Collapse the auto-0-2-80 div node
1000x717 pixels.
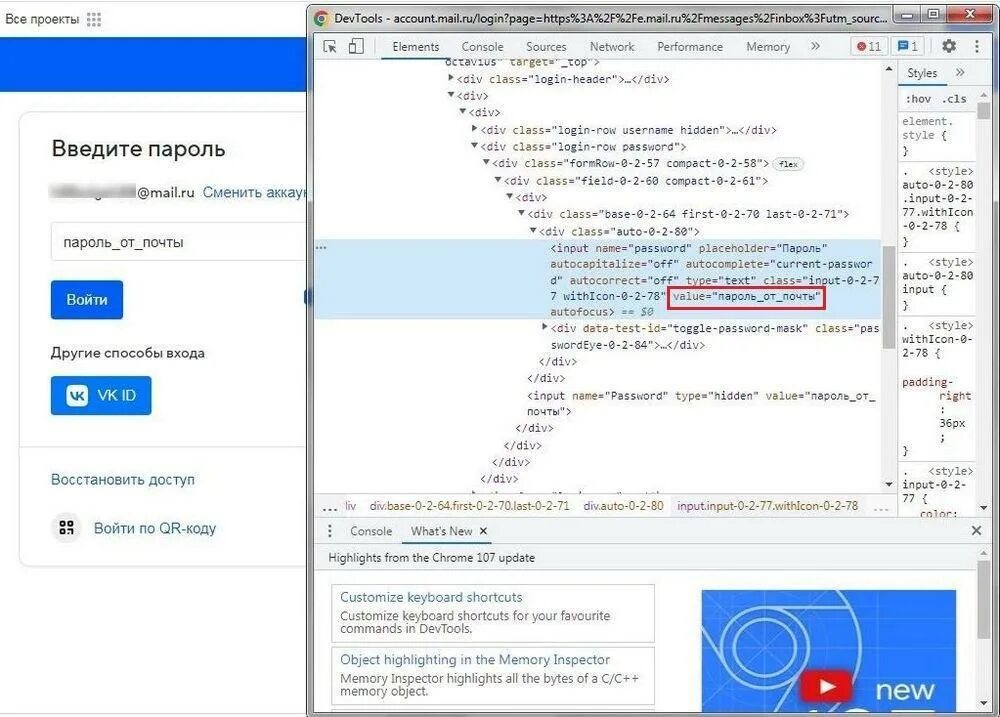coord(533,230)
